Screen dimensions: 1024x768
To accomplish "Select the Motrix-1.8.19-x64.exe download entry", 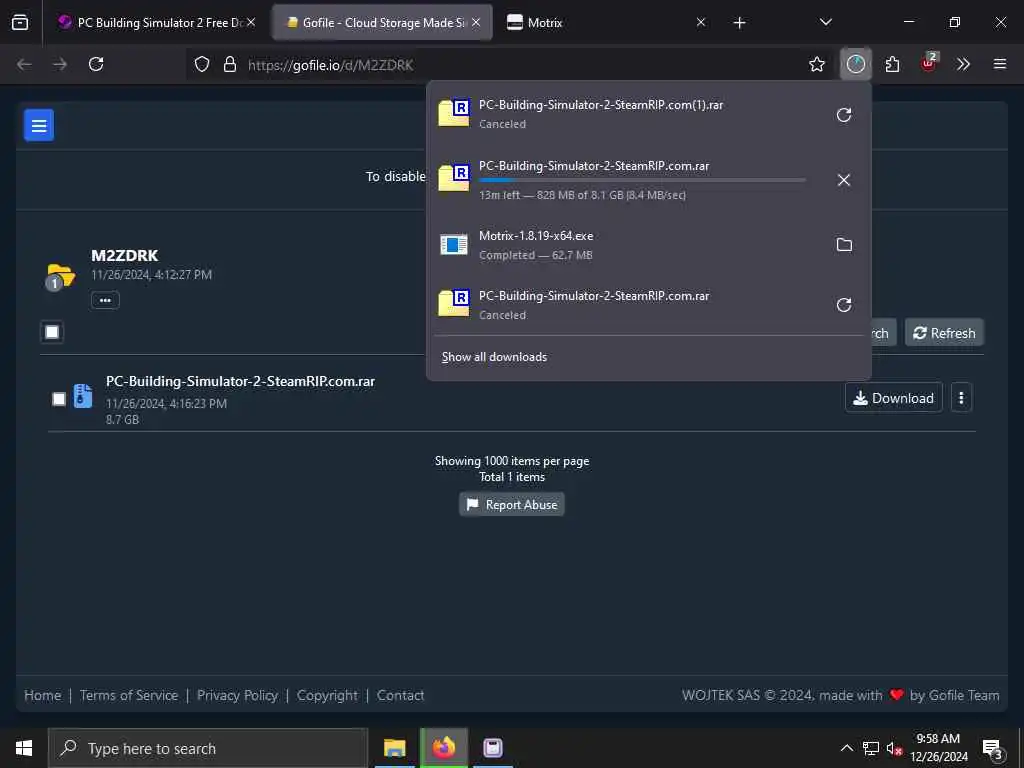I will [648, 245].
